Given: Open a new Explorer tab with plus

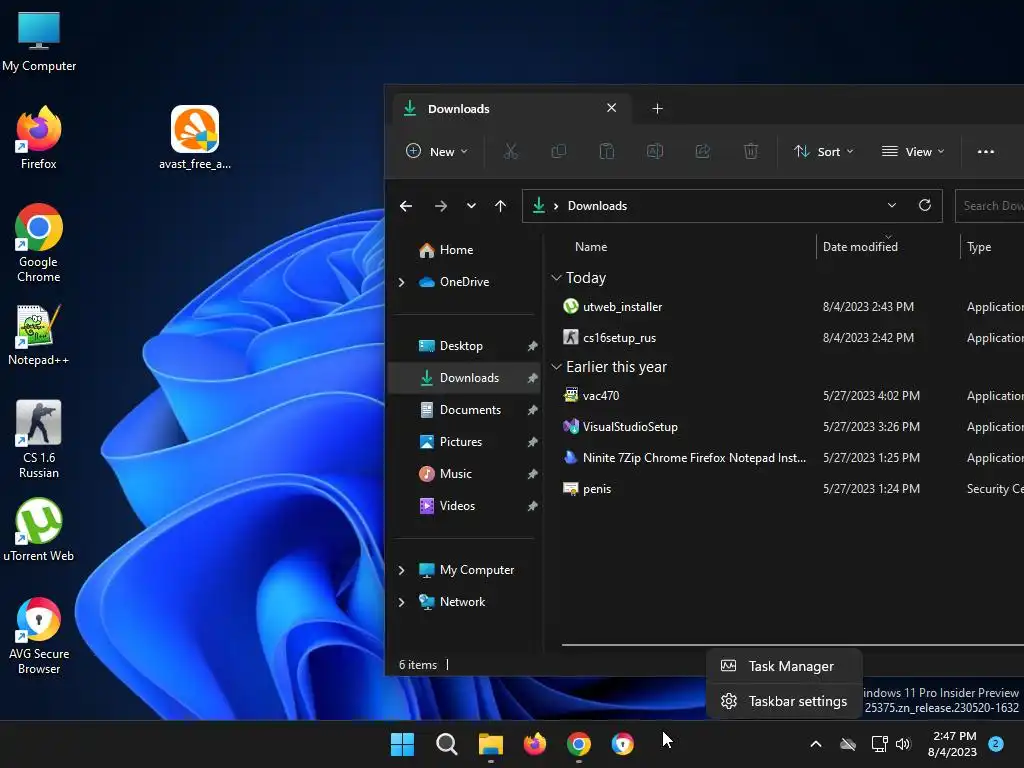Looking at the screenshot, I should (658, 108).
